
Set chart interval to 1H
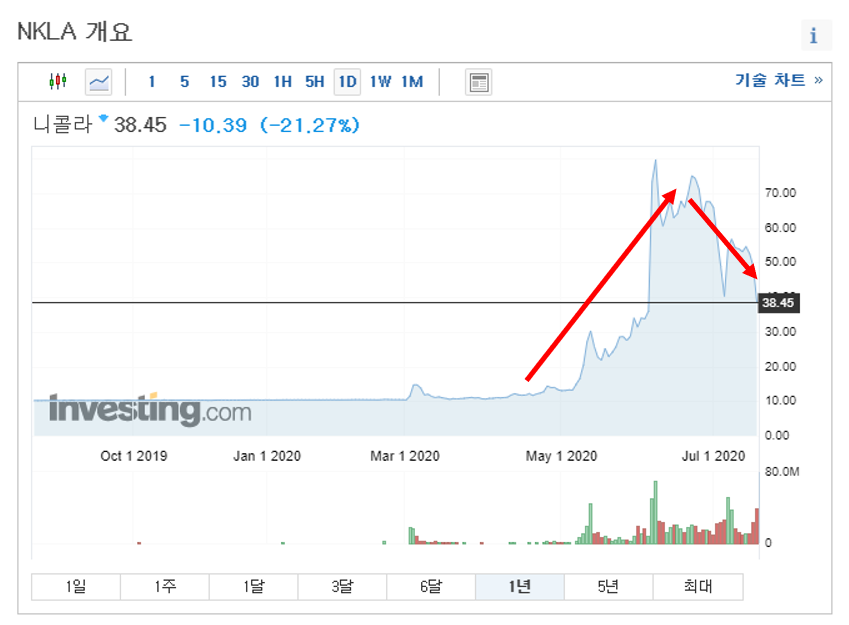283,82
